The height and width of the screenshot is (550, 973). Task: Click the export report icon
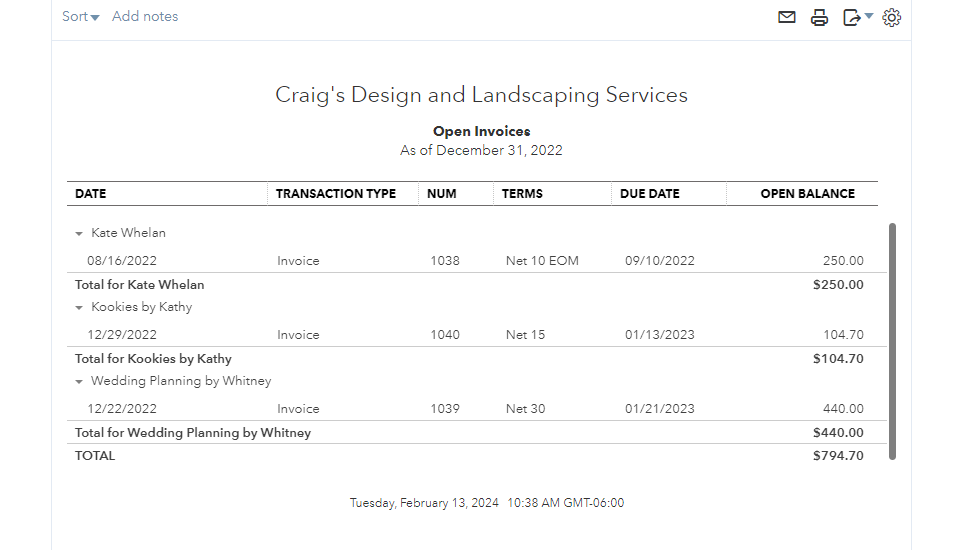pyautogui.click(x=851, y=17)
